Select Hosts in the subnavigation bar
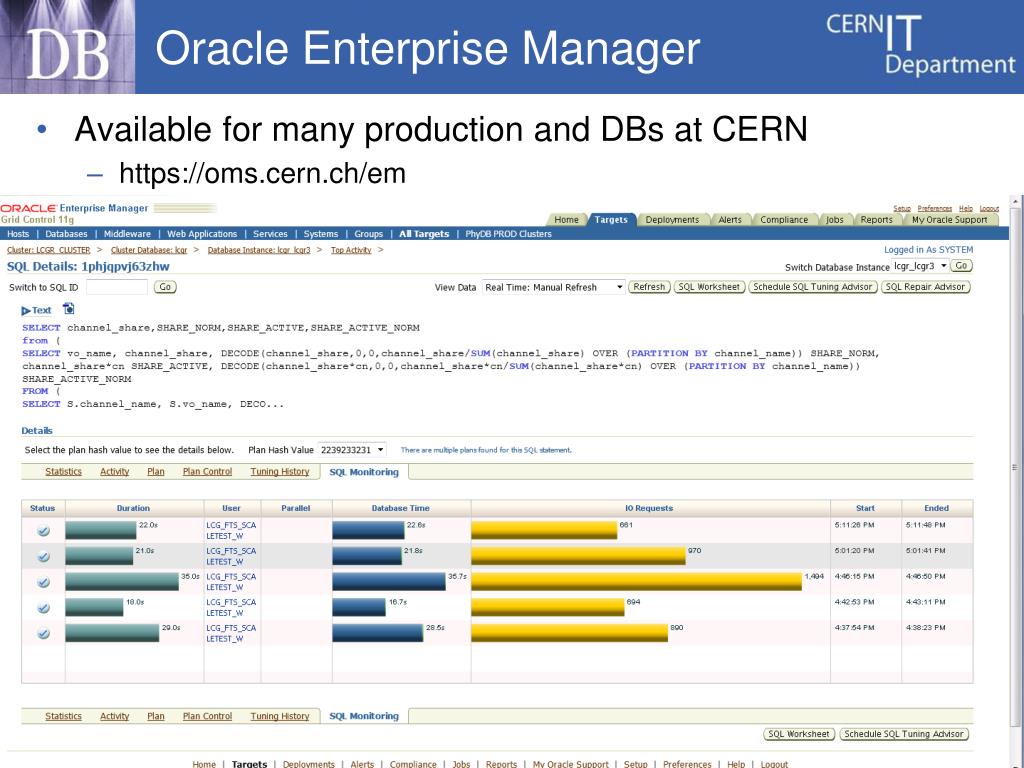The height and width of the screenshot is (768, 1024). click(x=18, y=234)
